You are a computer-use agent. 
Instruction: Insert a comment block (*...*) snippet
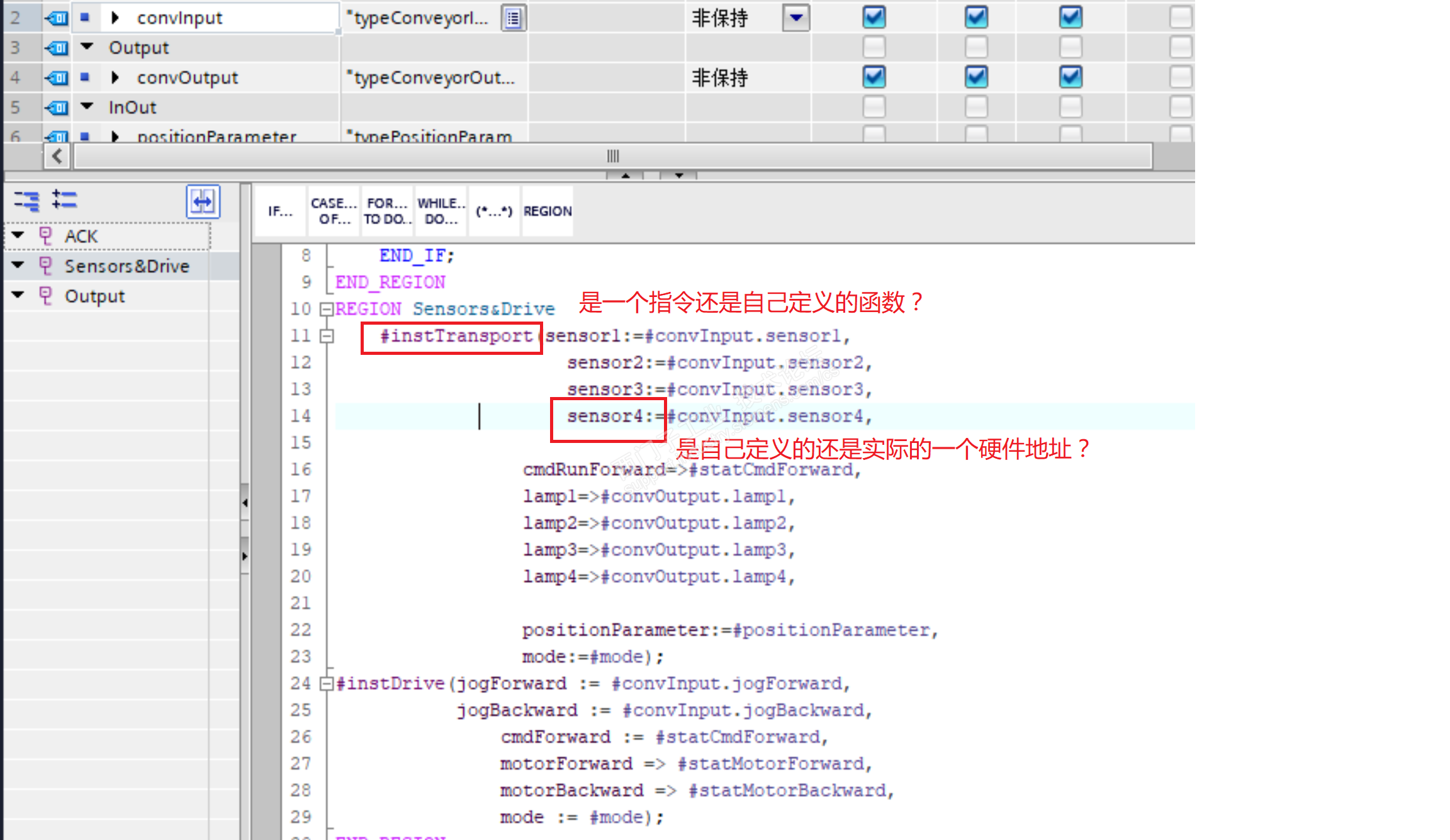(x=494, y=211)
